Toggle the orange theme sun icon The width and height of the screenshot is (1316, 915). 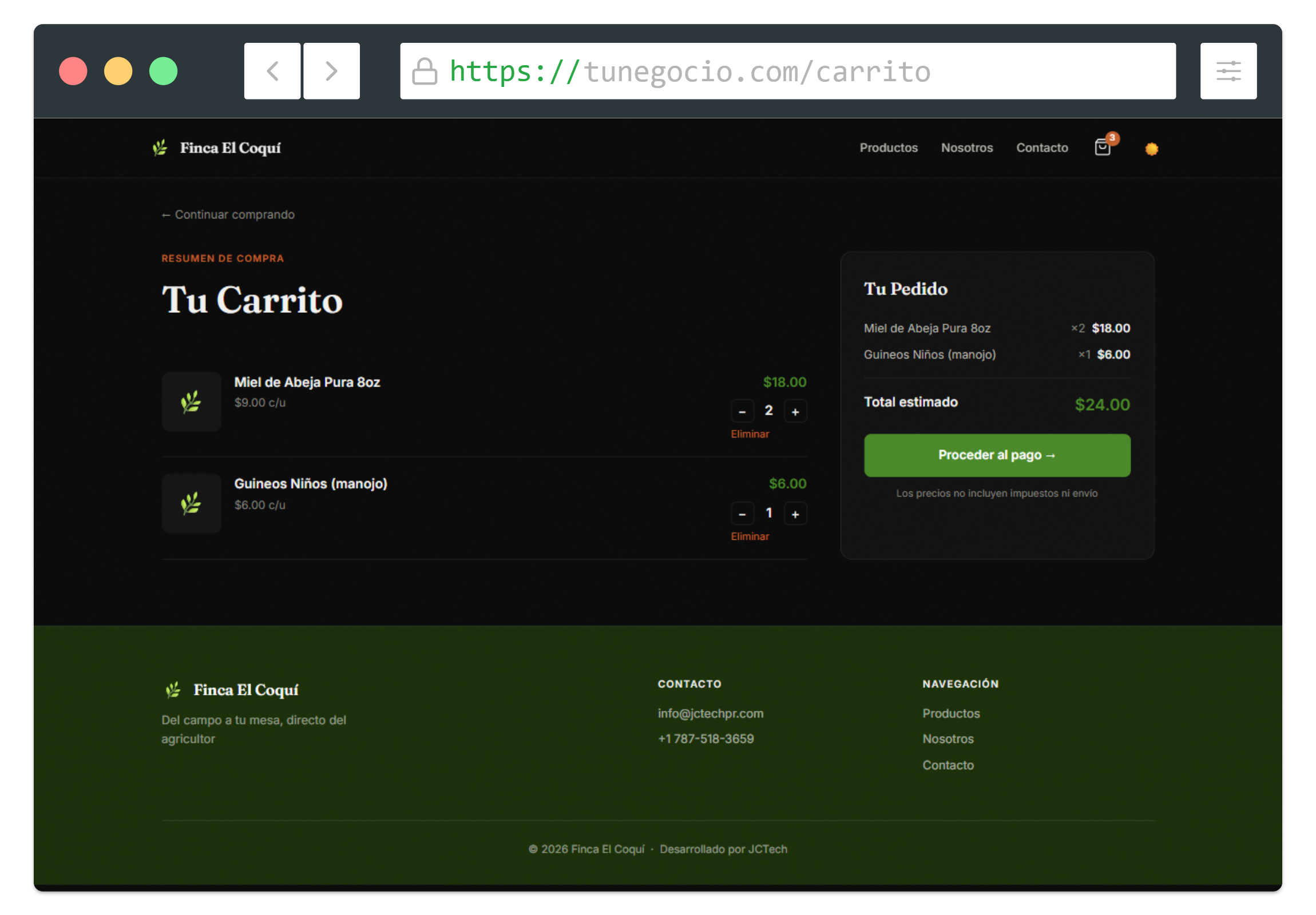point(1151,148)
